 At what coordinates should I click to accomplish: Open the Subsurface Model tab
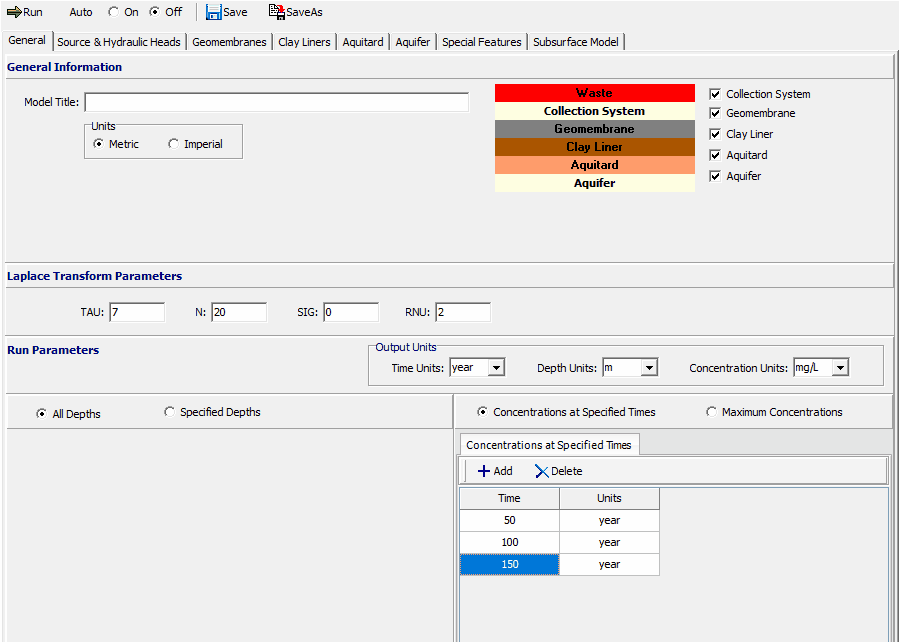click(576, 42)
